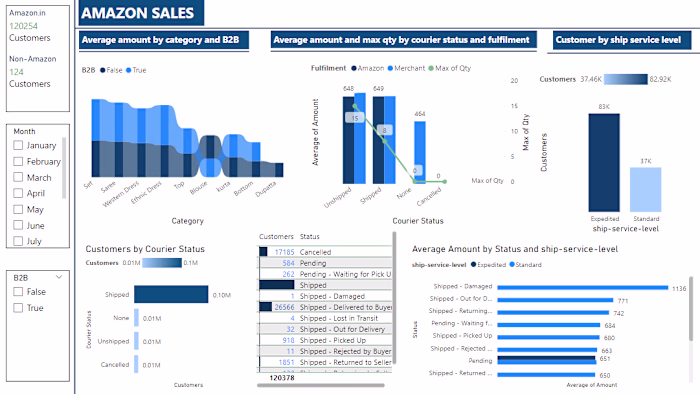Image resolution: width=700 pixels, height=394 pixels.
Task: Click Standard ship-service-level legend marker
Action: click(x=512, y=265)
